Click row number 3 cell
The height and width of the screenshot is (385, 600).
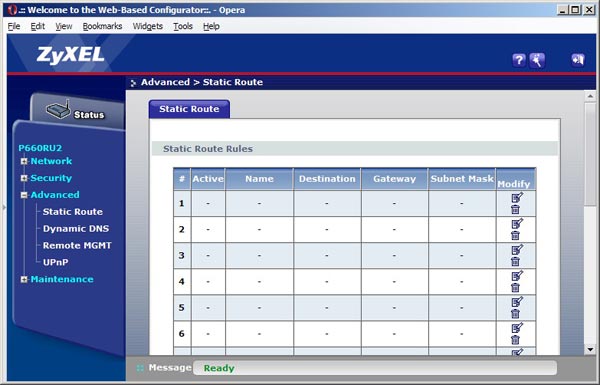(x=182, y=255)
